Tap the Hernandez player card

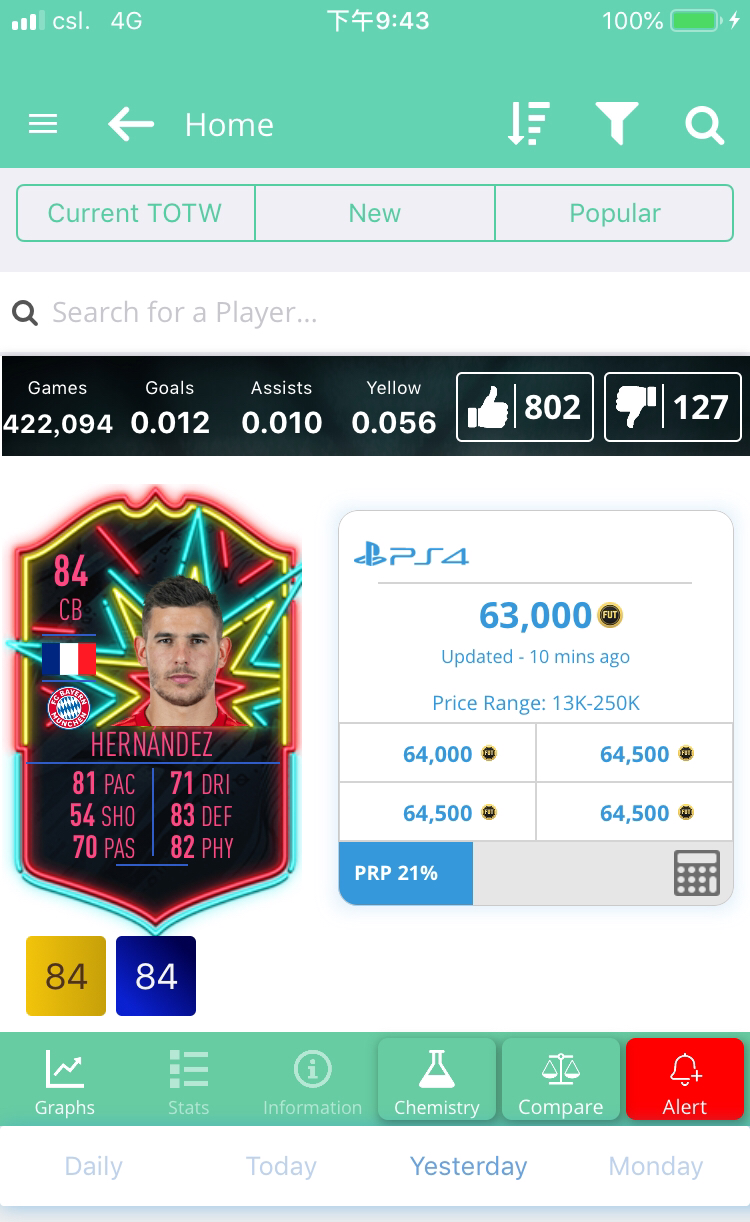click(155, 705)
